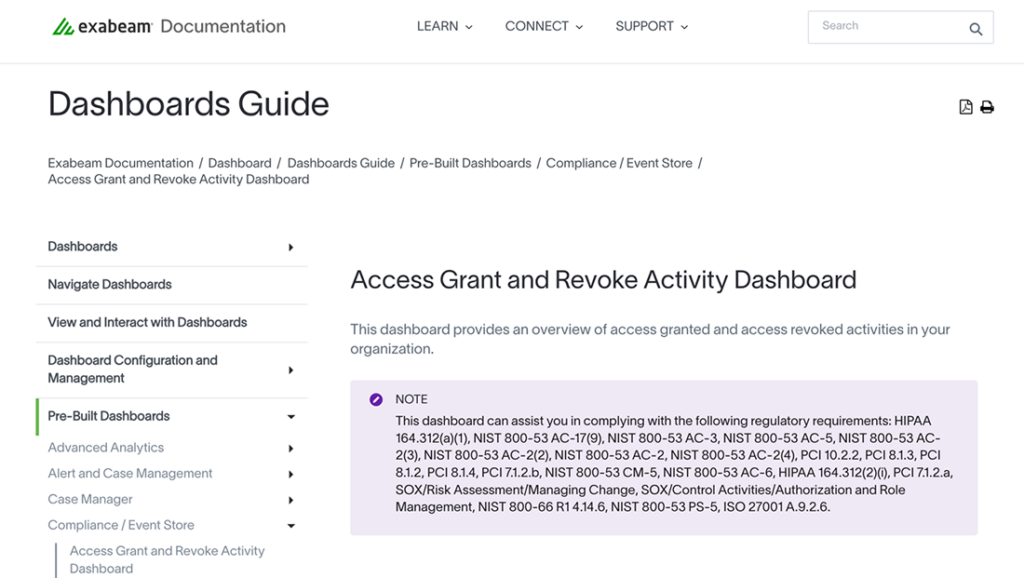Click Exabeam Documentation breadcrumb link
Image resolution: width=1024 pixels, height=578 pixels.
tap(120, 163)
